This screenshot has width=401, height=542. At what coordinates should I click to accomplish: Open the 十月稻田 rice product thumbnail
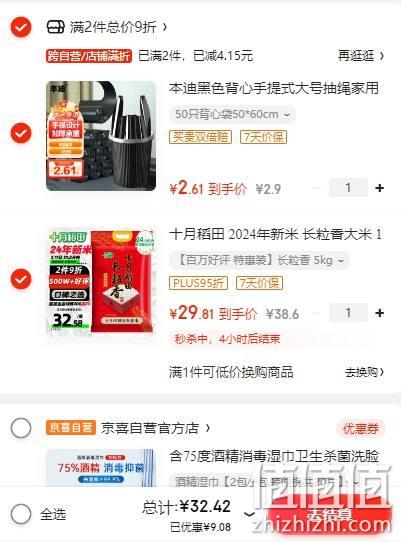tap(101, 280)
